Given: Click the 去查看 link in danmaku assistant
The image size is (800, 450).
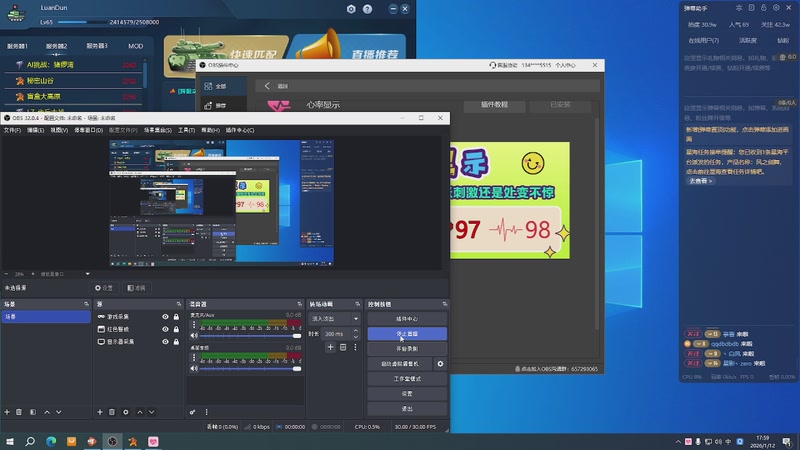Looking at the screenshot, I should coord(701,181).
